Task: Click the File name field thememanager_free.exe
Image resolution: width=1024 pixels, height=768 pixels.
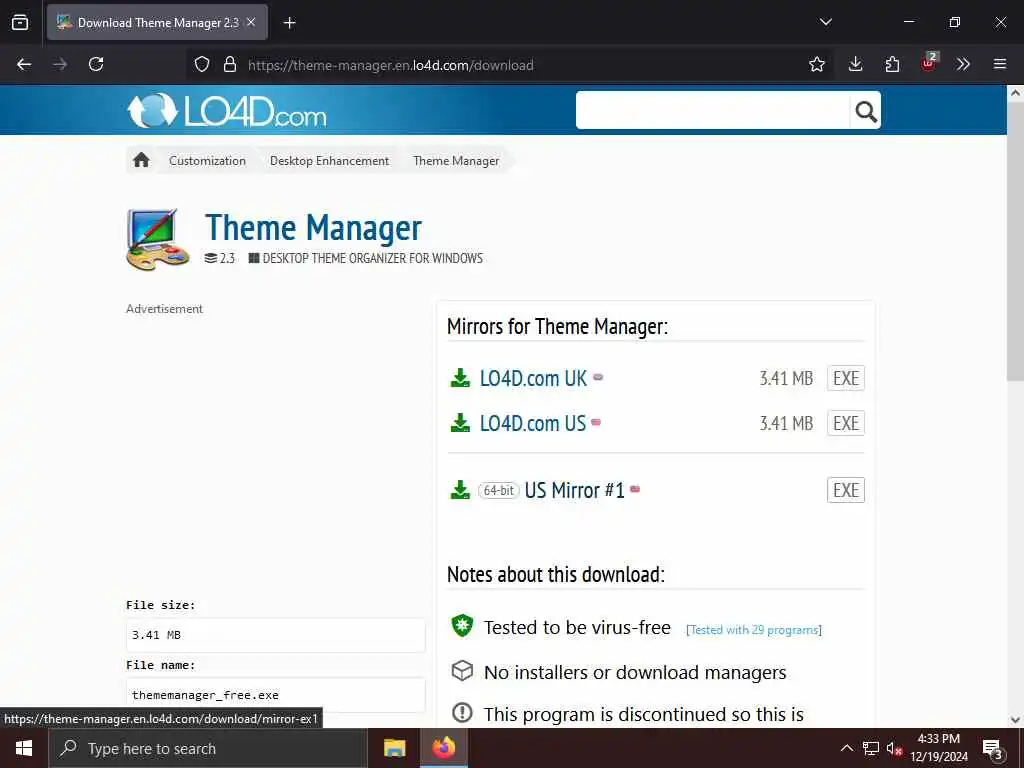Action: (276, 695)
